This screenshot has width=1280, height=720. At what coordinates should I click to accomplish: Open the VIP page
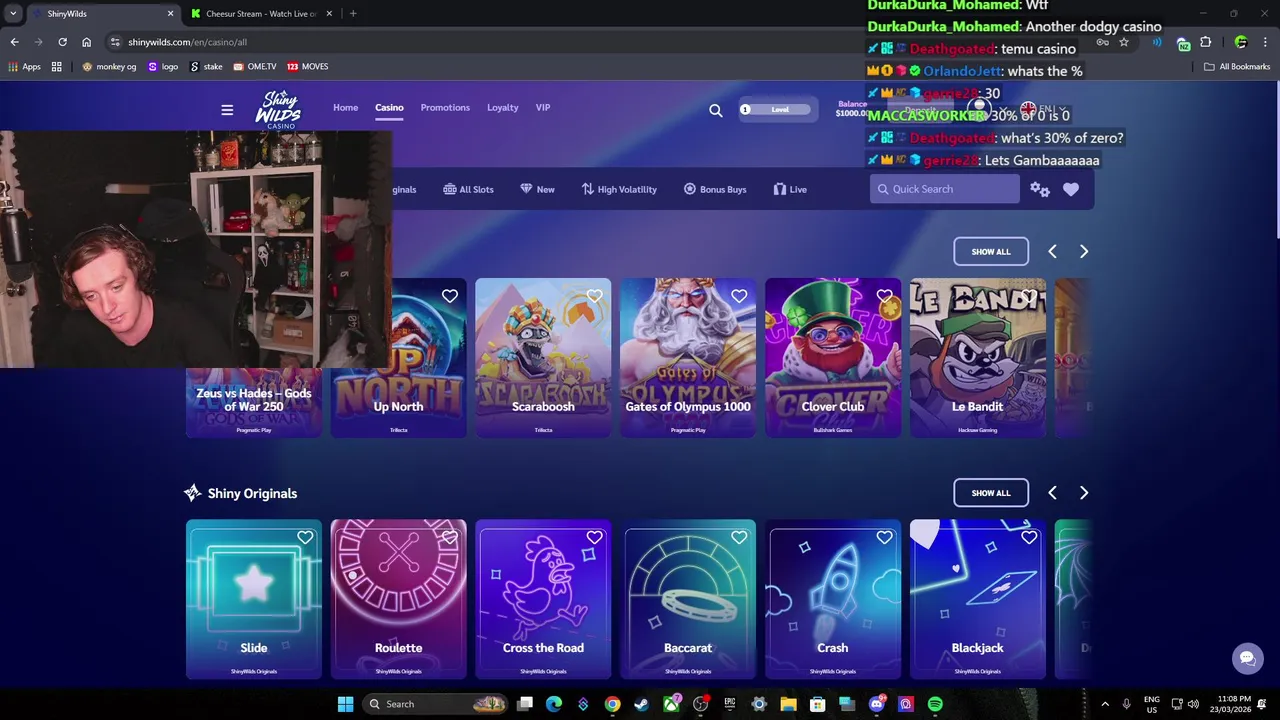(543, 107)
